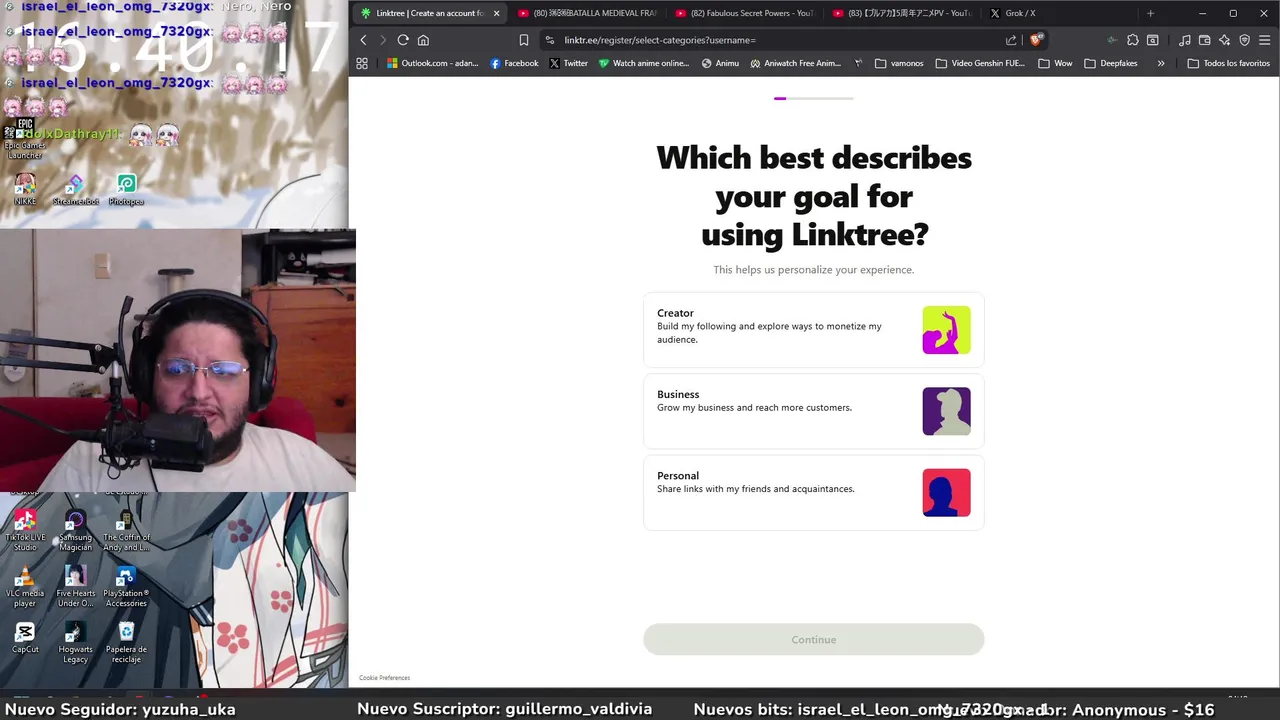The width and height of the screenshot is (1280, 720).
Task: Launch CapCut from the desktop
Action: [x=25, y=638]
